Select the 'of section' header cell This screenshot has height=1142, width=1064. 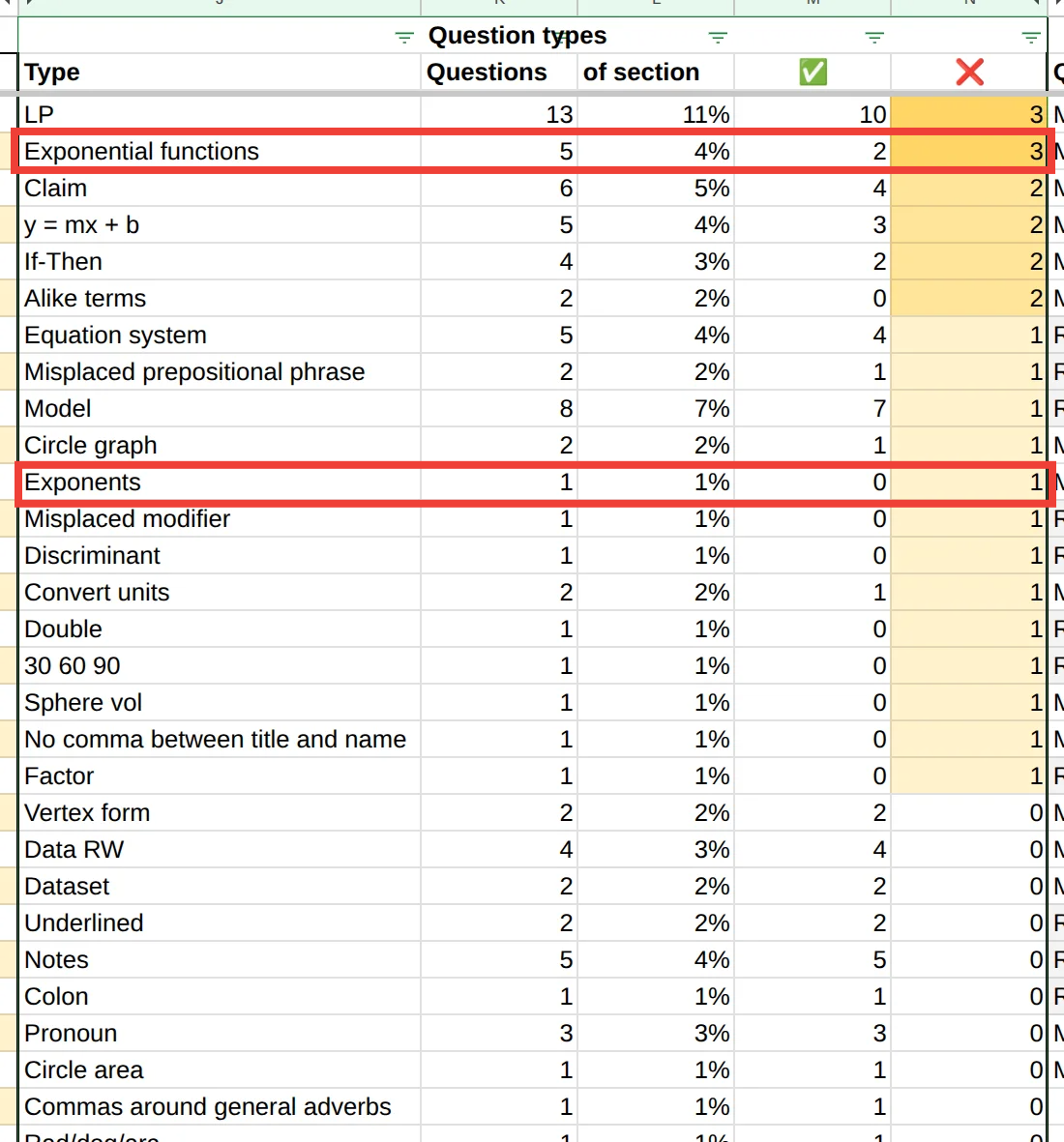point(656,73)
